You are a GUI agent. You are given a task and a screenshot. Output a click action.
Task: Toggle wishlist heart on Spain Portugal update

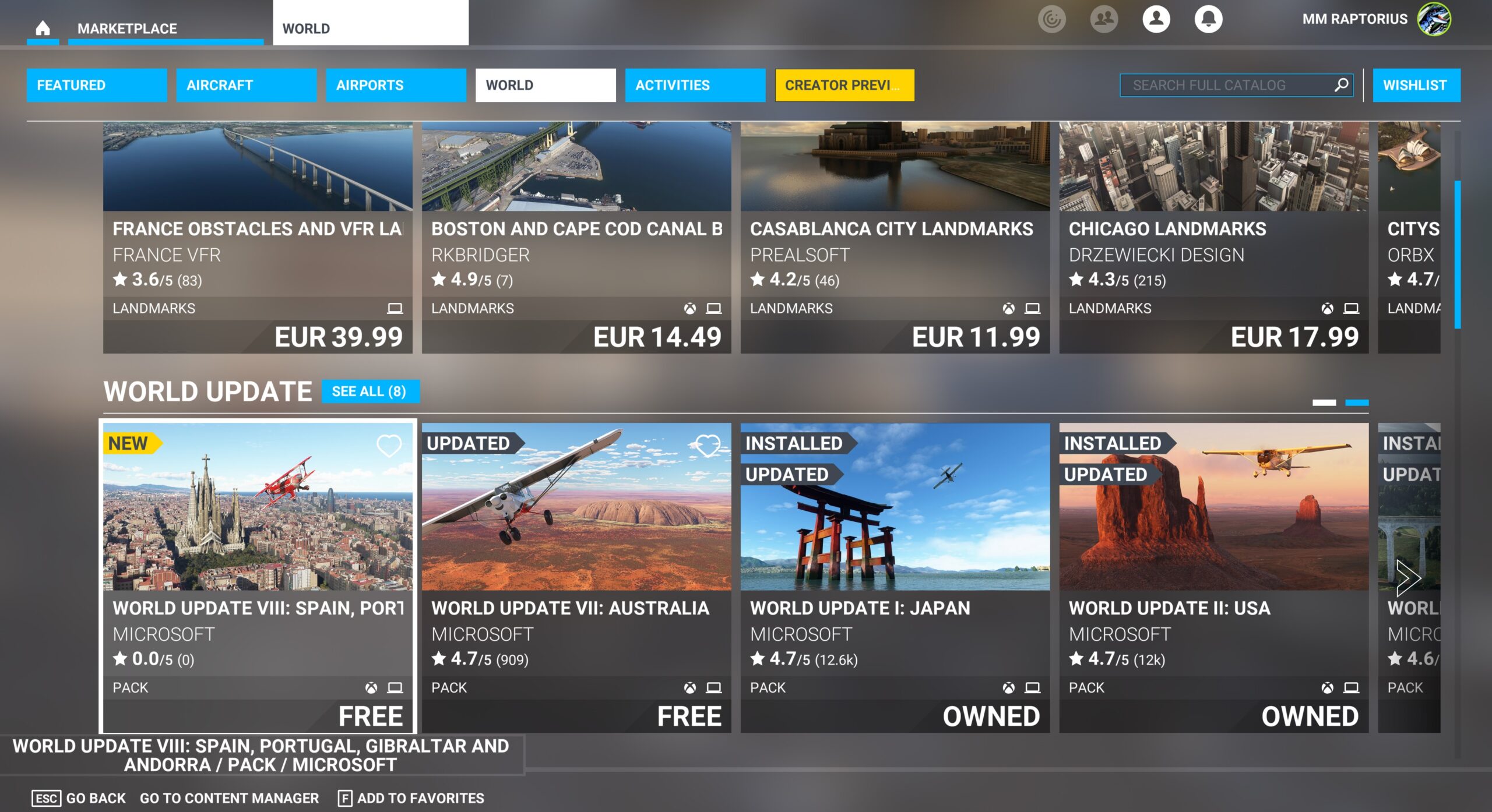389,446
